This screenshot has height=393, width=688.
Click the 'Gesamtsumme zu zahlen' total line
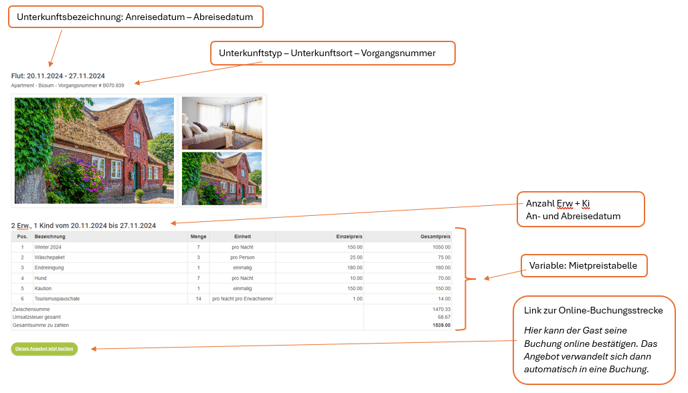[232, 325]
